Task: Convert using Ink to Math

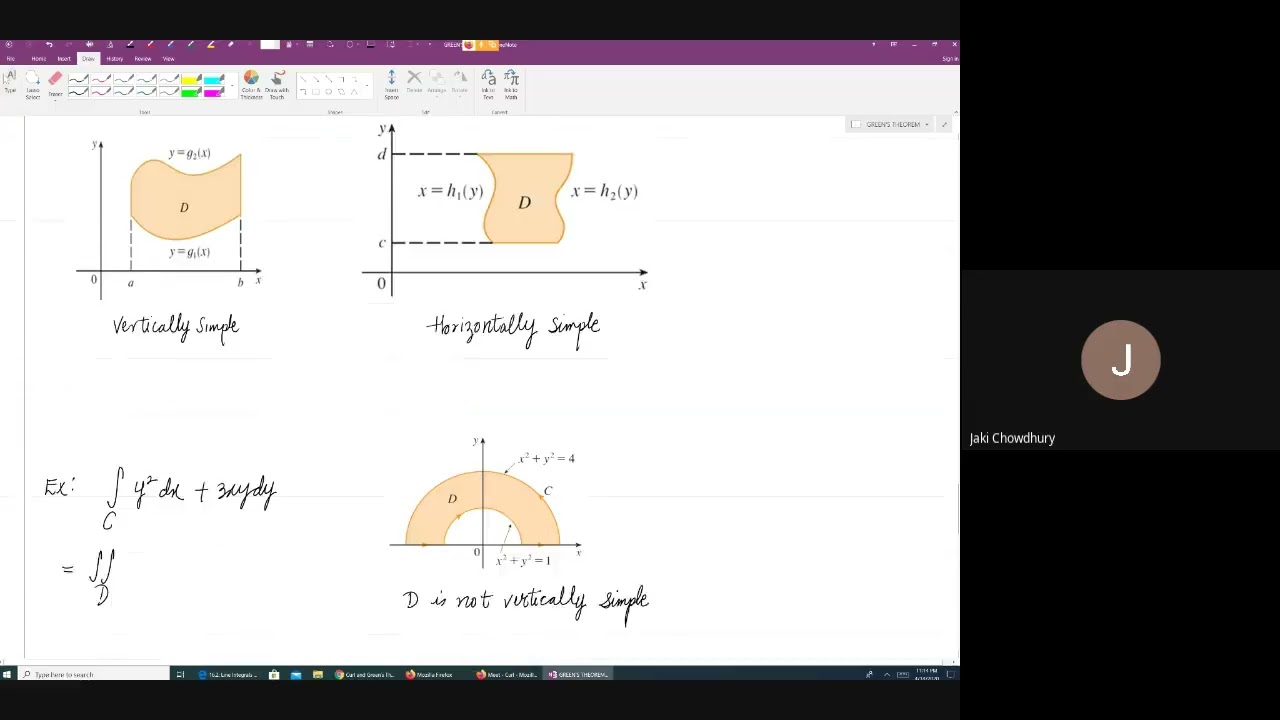Action: 511,84
